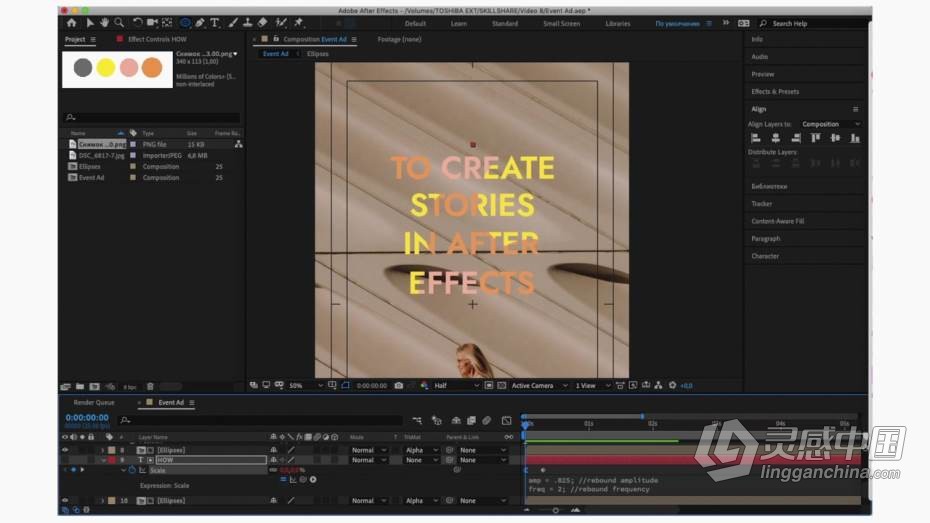Select the Clone Stamp tool

click(x=247, y=23)
